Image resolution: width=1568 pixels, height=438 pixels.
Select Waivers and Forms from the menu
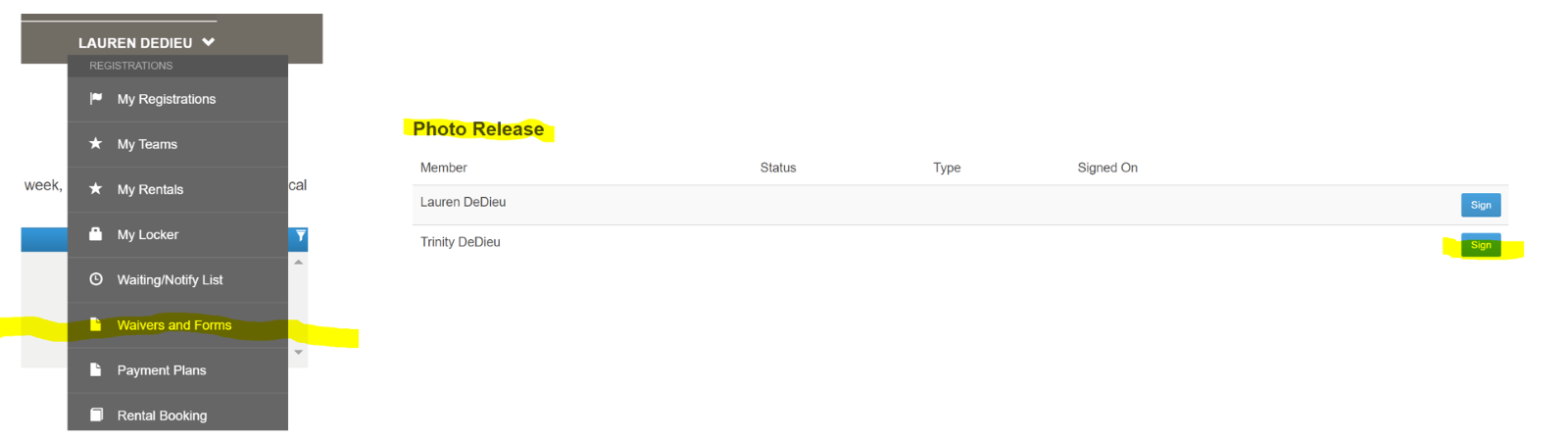pos(174,325)
